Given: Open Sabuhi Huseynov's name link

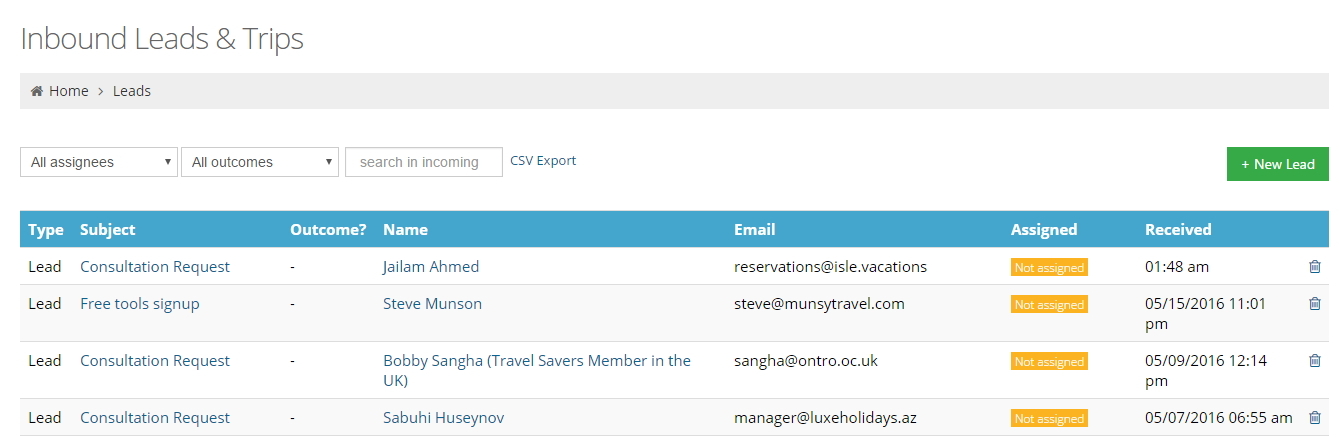Looking at the screenshot, I should (443, 418).
